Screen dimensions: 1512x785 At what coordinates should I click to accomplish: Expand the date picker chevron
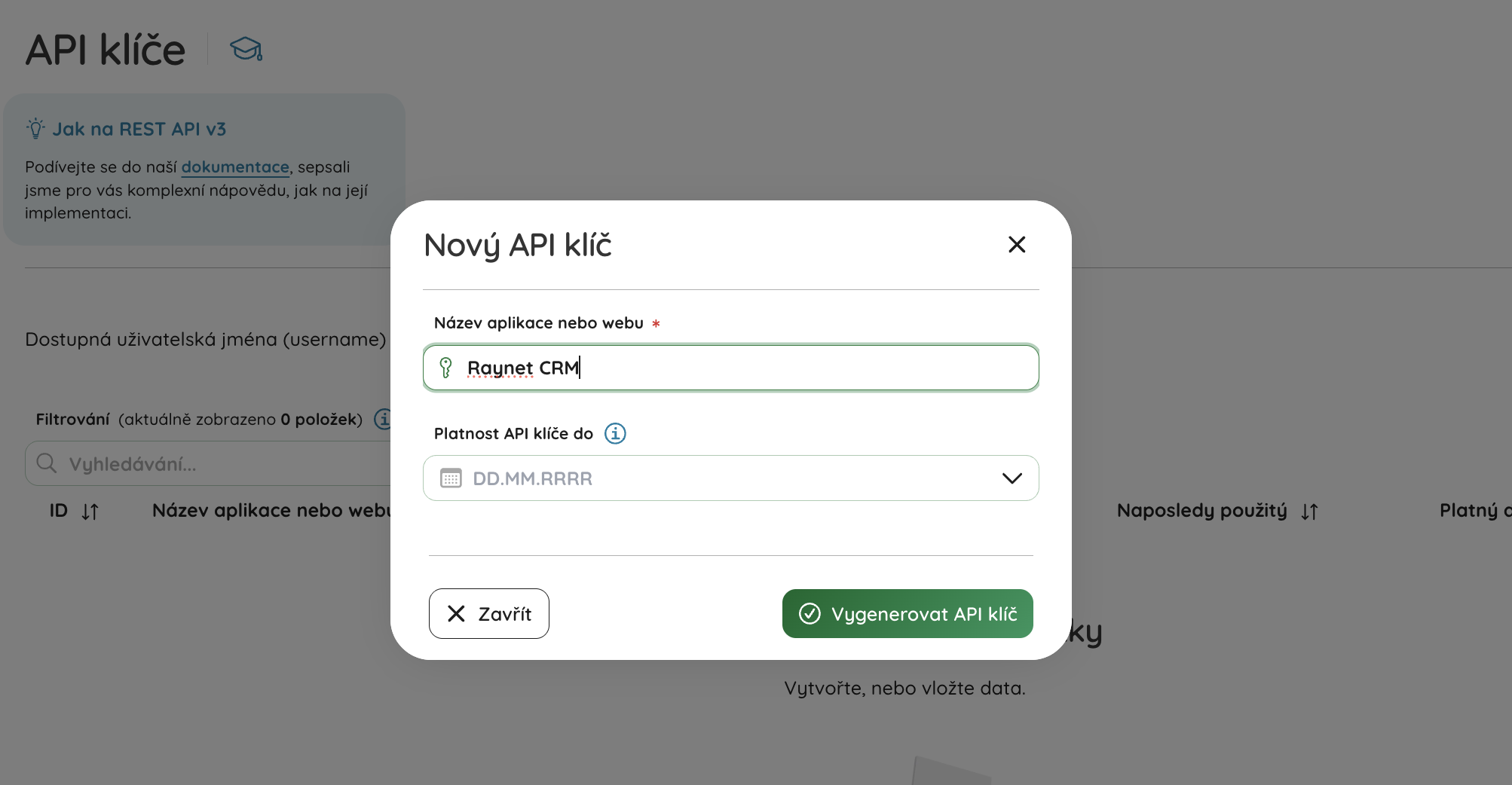1012,478
